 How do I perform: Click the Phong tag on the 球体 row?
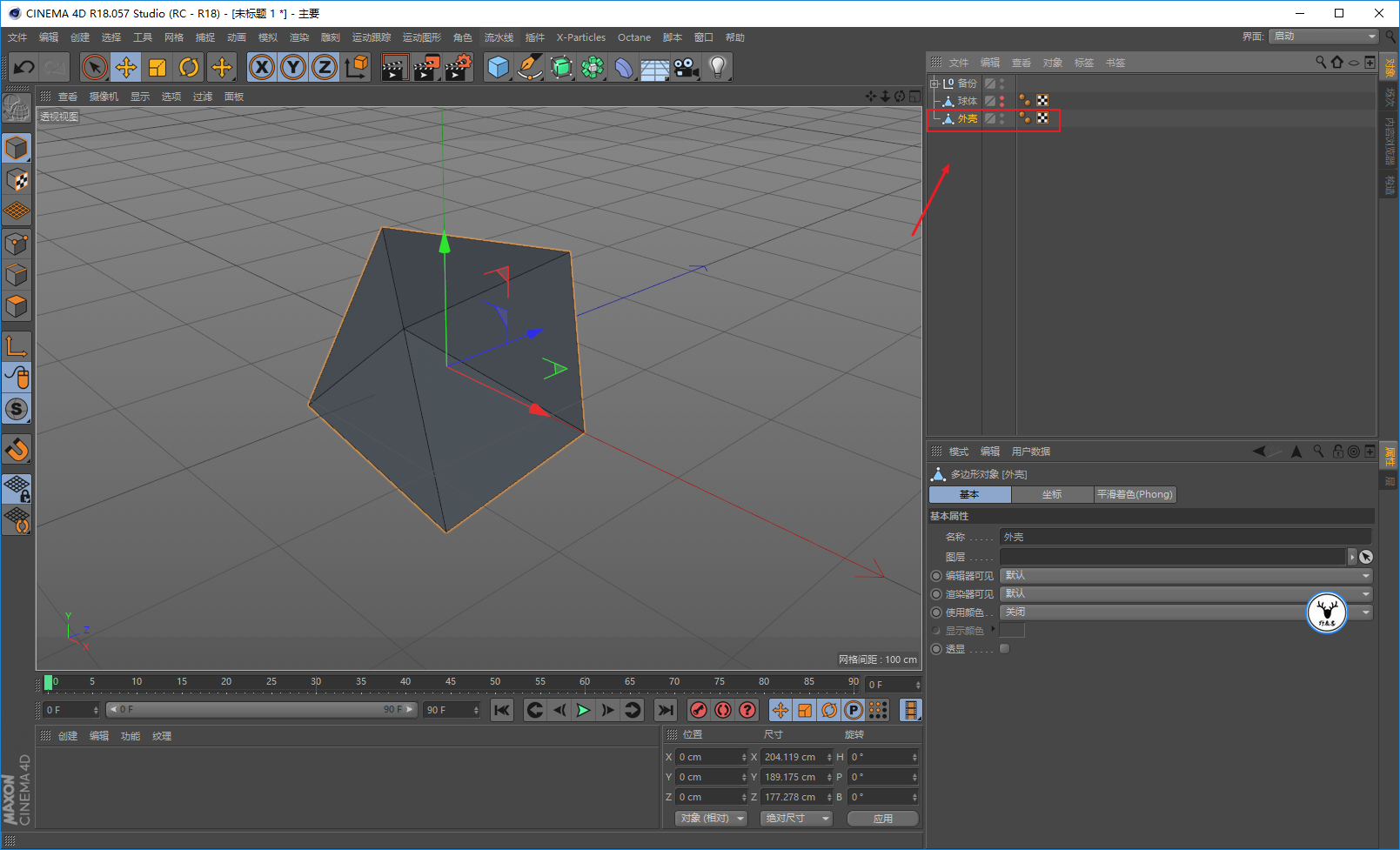(x=1025, y=101)
